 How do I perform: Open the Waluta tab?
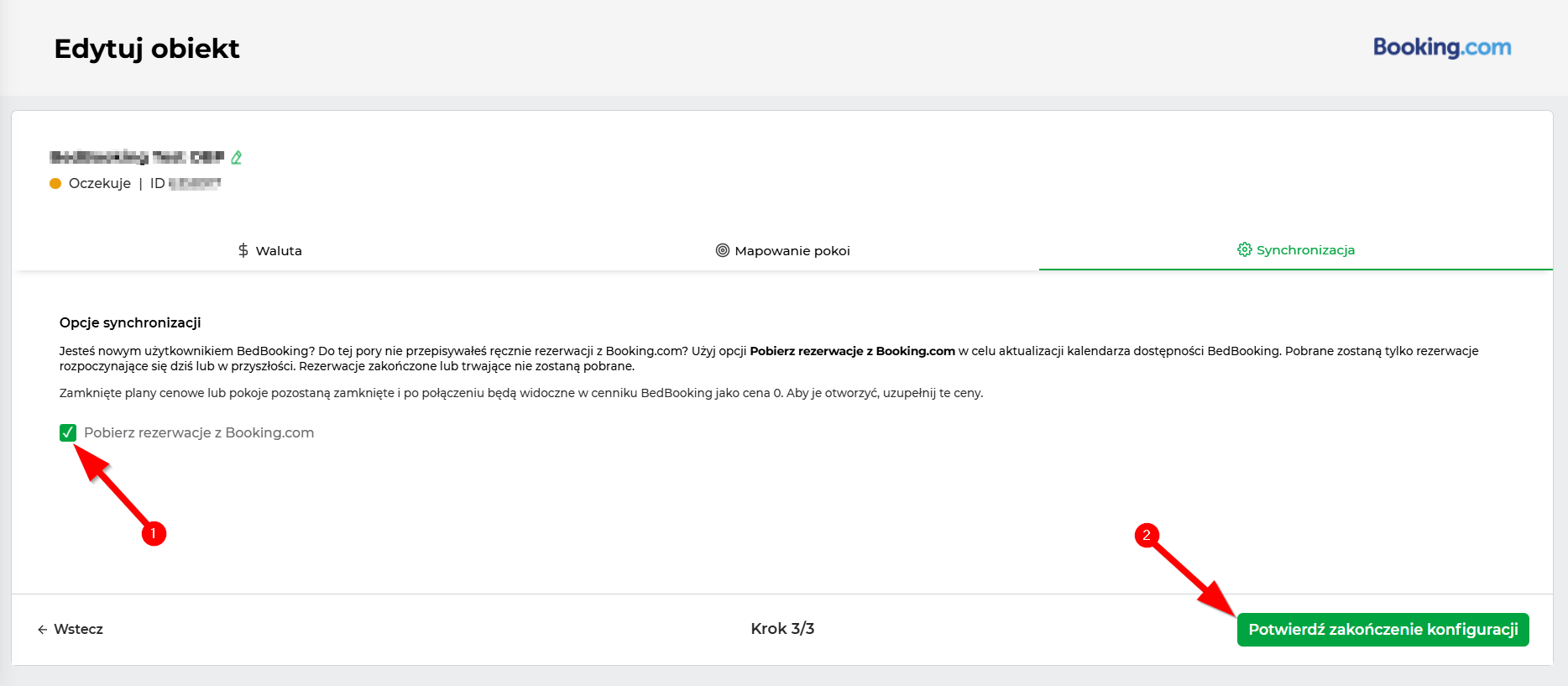(270, 250)
